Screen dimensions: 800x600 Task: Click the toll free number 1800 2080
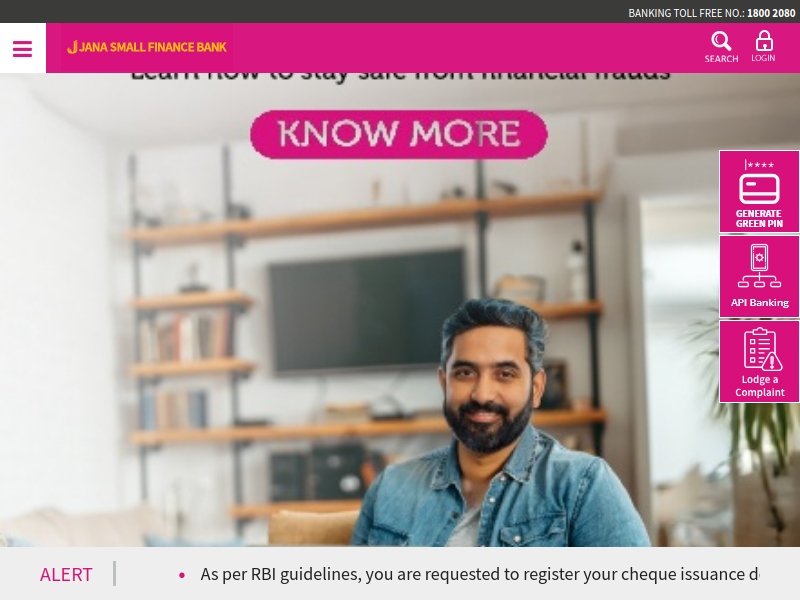click(x=771, y=13)
